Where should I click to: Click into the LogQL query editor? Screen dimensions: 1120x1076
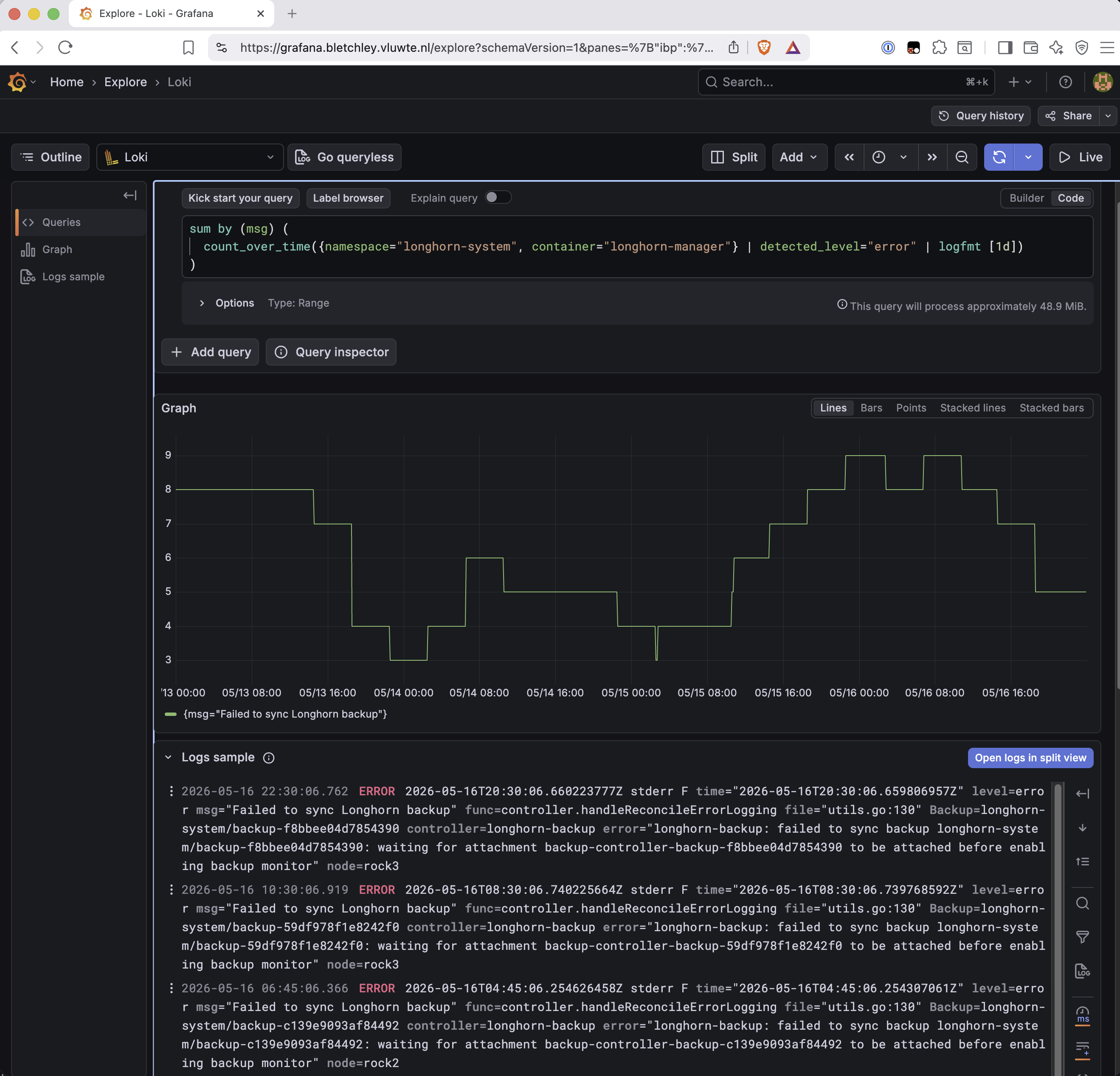click(x=637, y=247)
